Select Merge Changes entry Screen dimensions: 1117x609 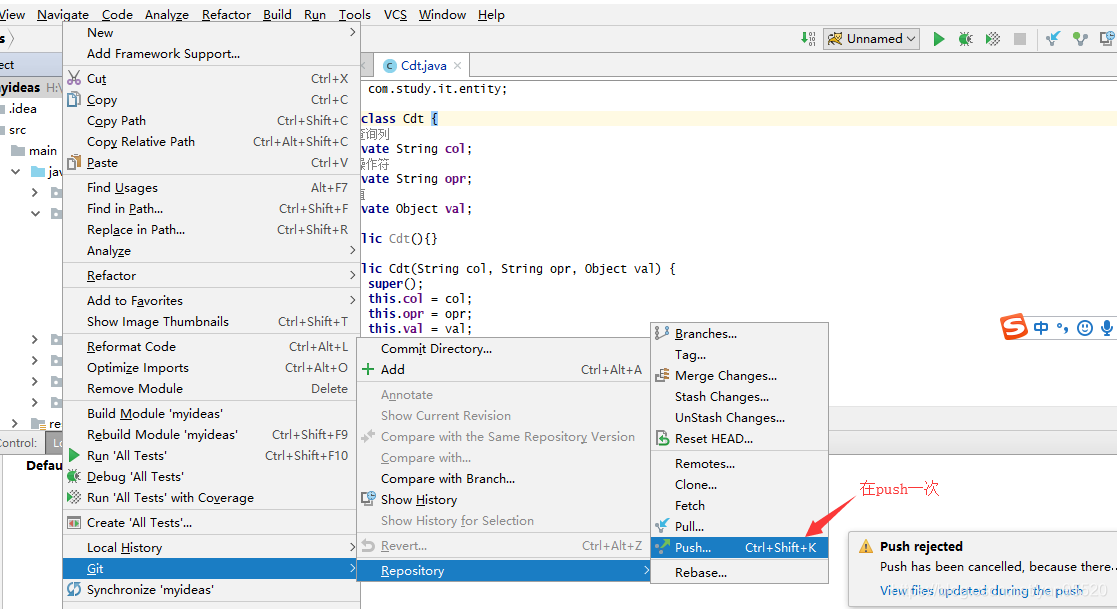739,375
